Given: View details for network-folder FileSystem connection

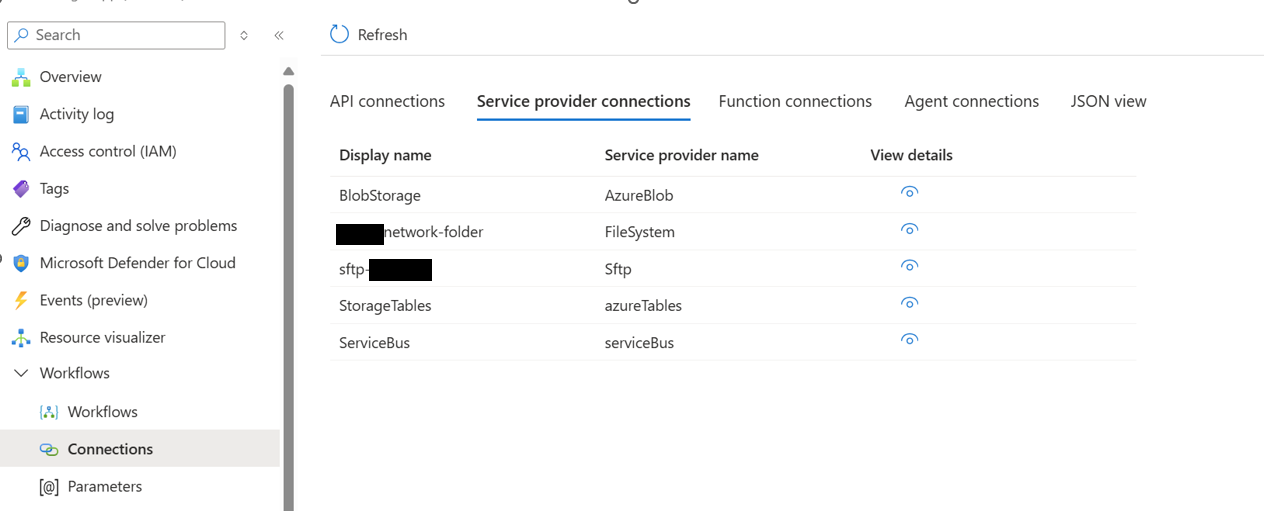Looking at the screenshot, I should pyautogui.click(x=909, y=229).
